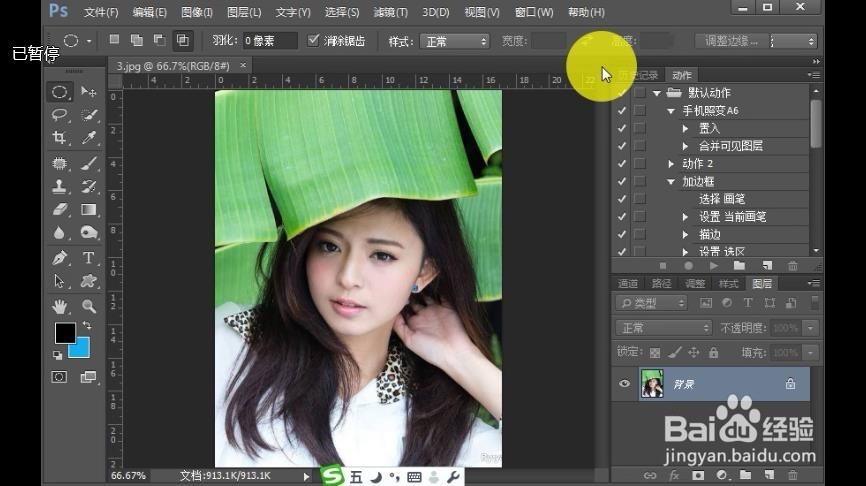
Task: Open the layer blend mode 正常 dropdown
Action: (663, 328)
